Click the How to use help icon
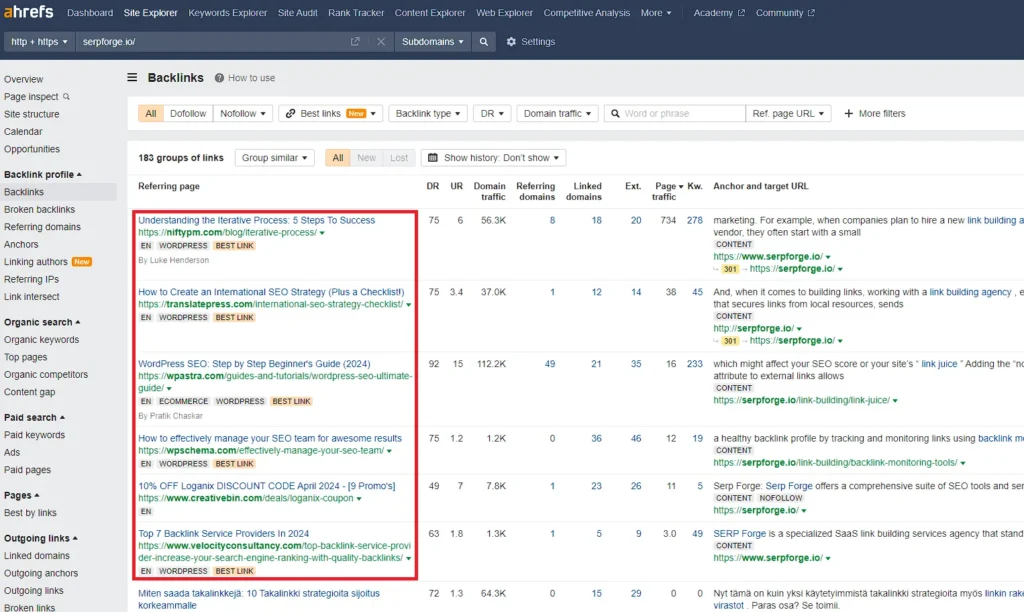 coord(219,78)
